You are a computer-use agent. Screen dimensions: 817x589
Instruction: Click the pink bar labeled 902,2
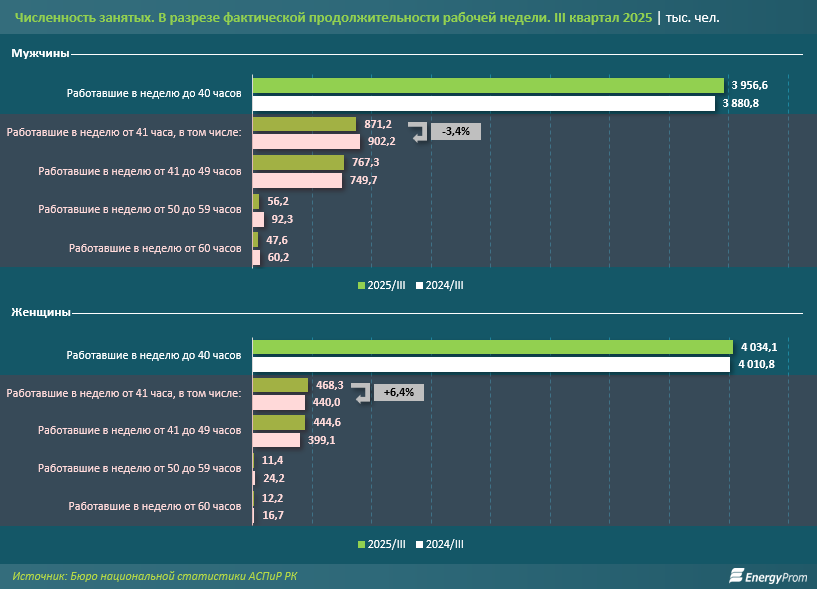(x=306, y=142)
